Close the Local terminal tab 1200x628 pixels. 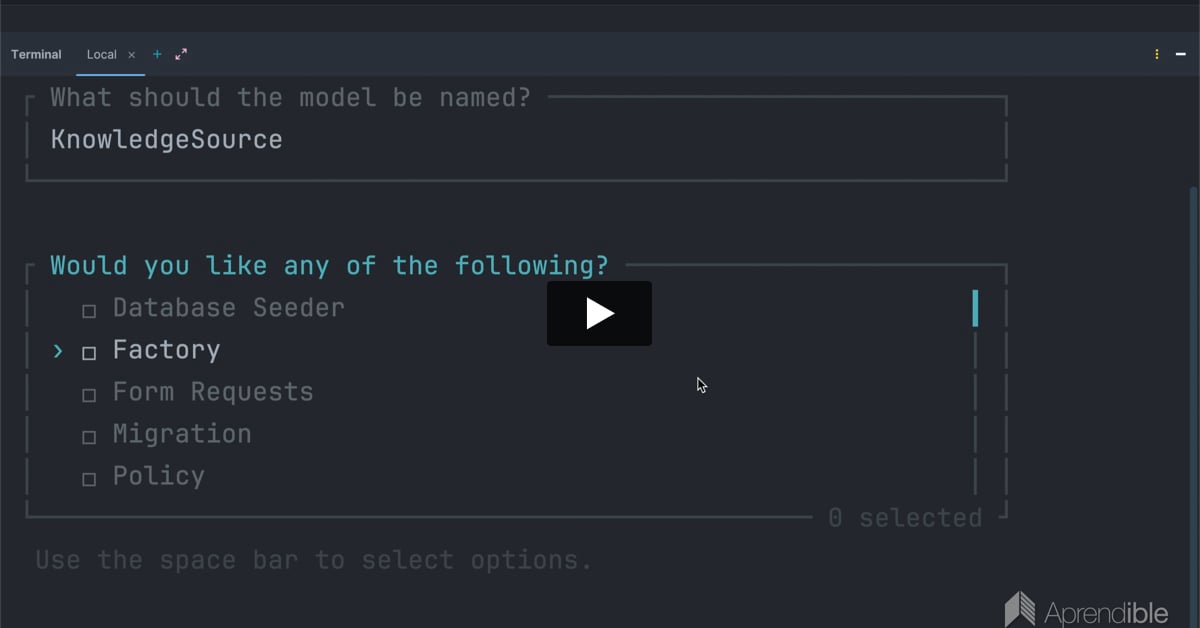click(132, 55)
